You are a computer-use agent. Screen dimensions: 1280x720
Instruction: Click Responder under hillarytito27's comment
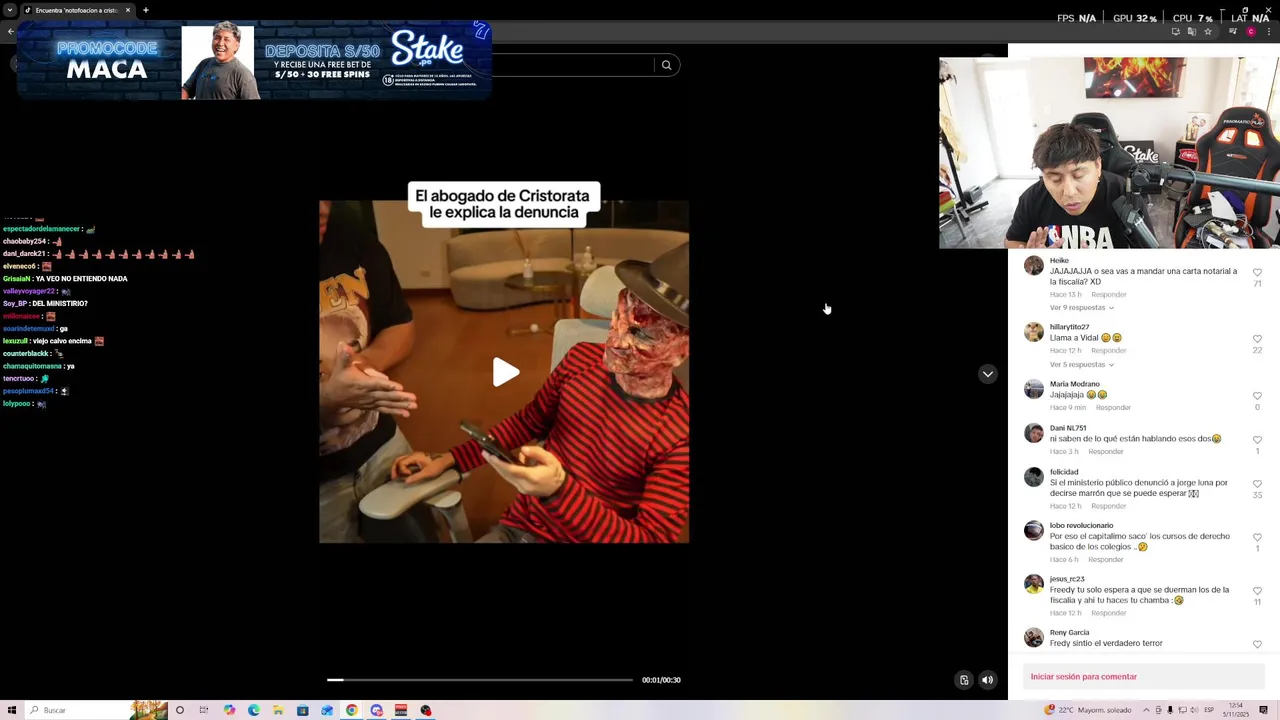[x=1109, y=351]
